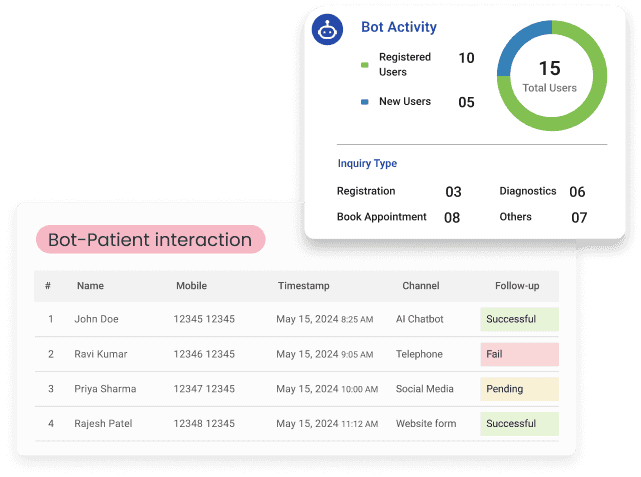This screenshot has width=641, height=477.
Task: Select the Rajesh Patel name cell
Action: (104, 424)
